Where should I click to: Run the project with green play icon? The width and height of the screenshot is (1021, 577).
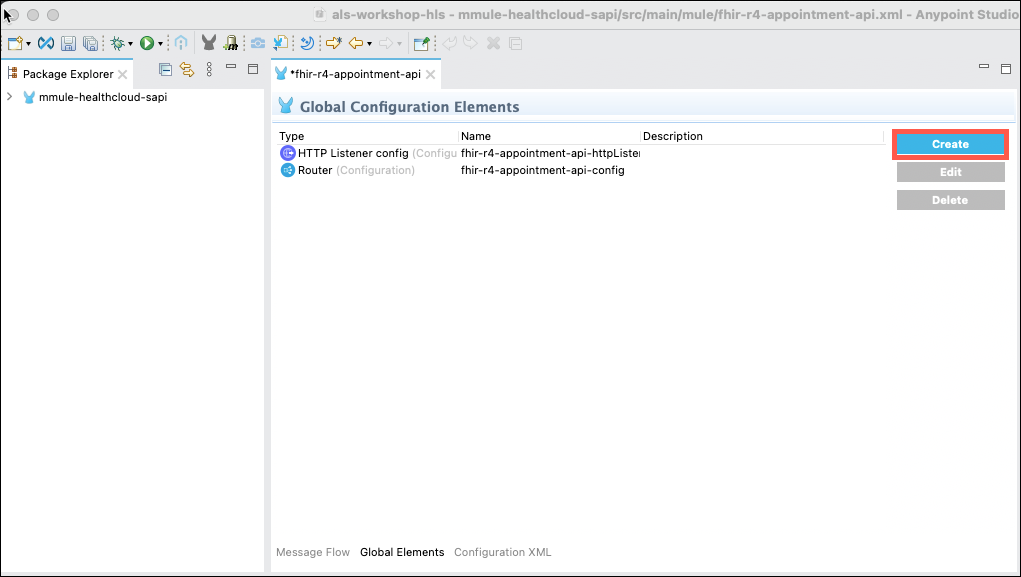click(147, 44)
